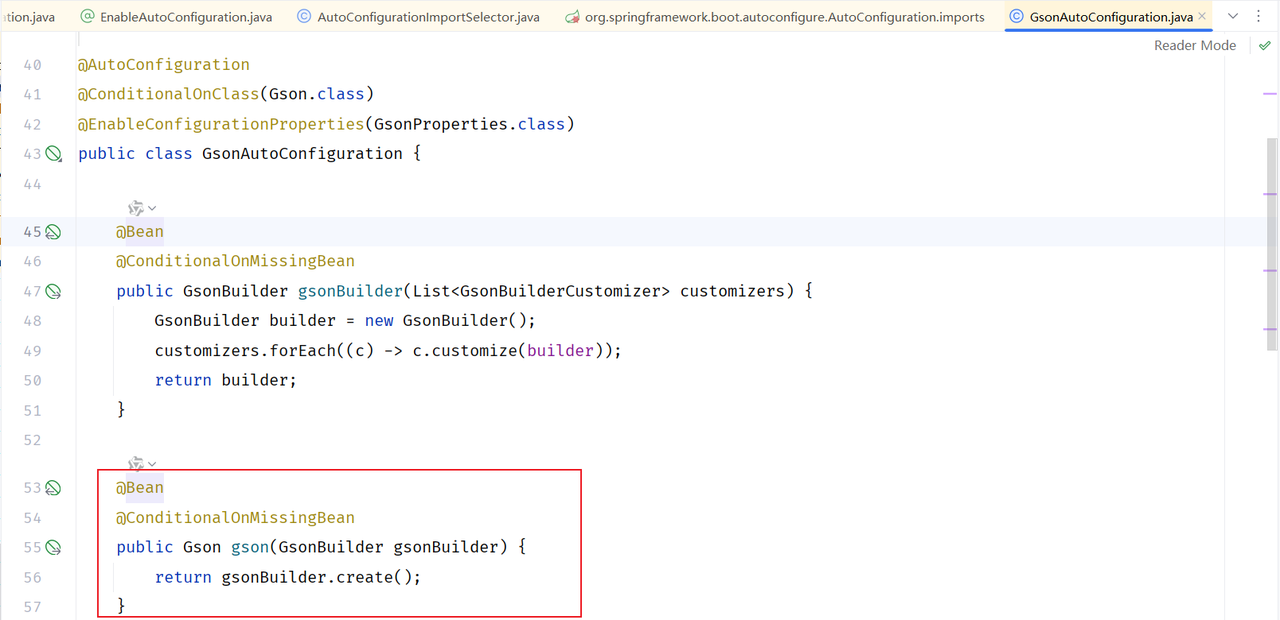The width and height of the screenshot is (1280, 620).
Task: Click the @ConditionalOnClass annotation on line 41
Action: point(168,94)
